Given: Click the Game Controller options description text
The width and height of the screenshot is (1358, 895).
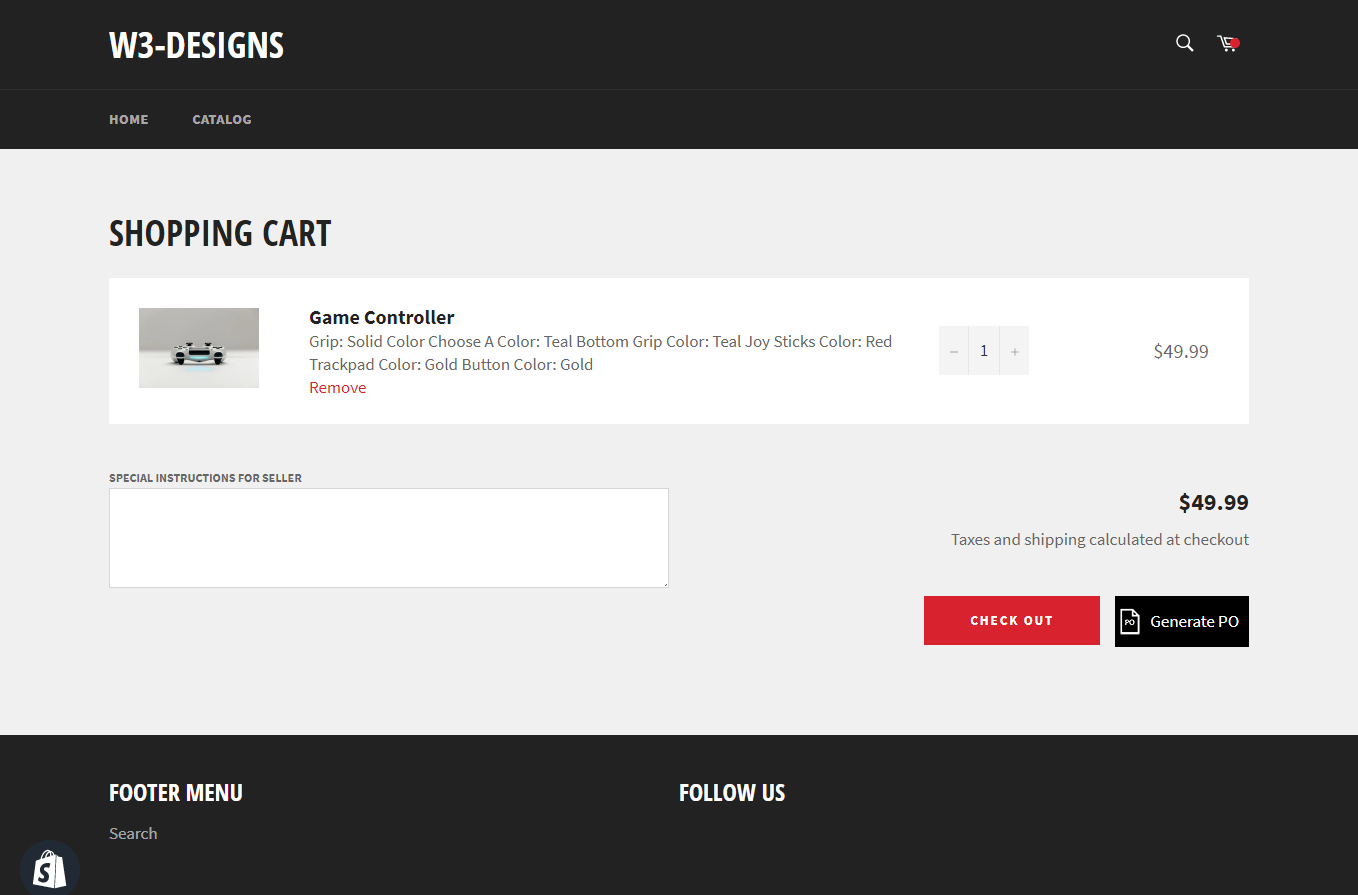Looking at the screenshot, I should [600, 353].
